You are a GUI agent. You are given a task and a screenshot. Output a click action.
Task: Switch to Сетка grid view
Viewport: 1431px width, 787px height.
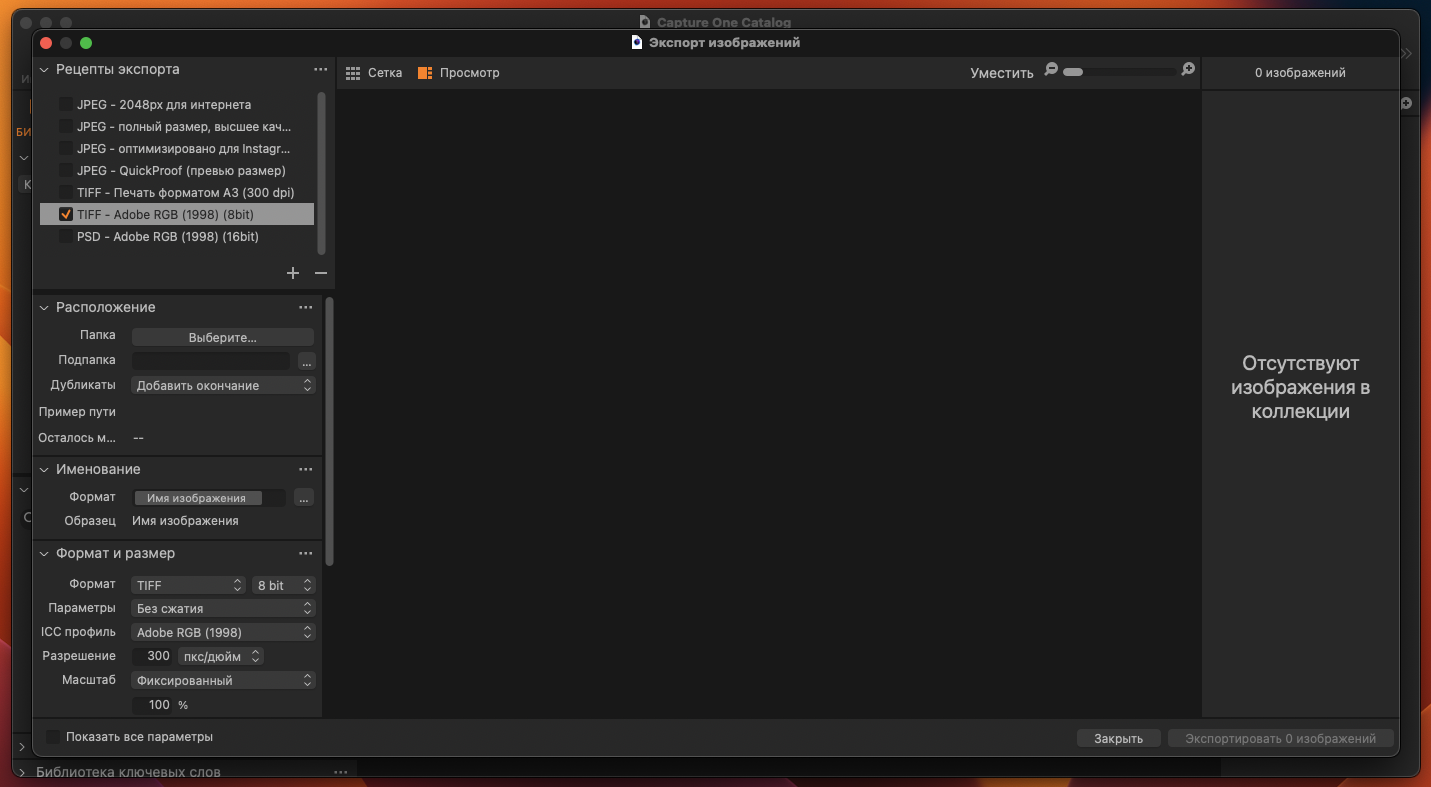point(373,73)
